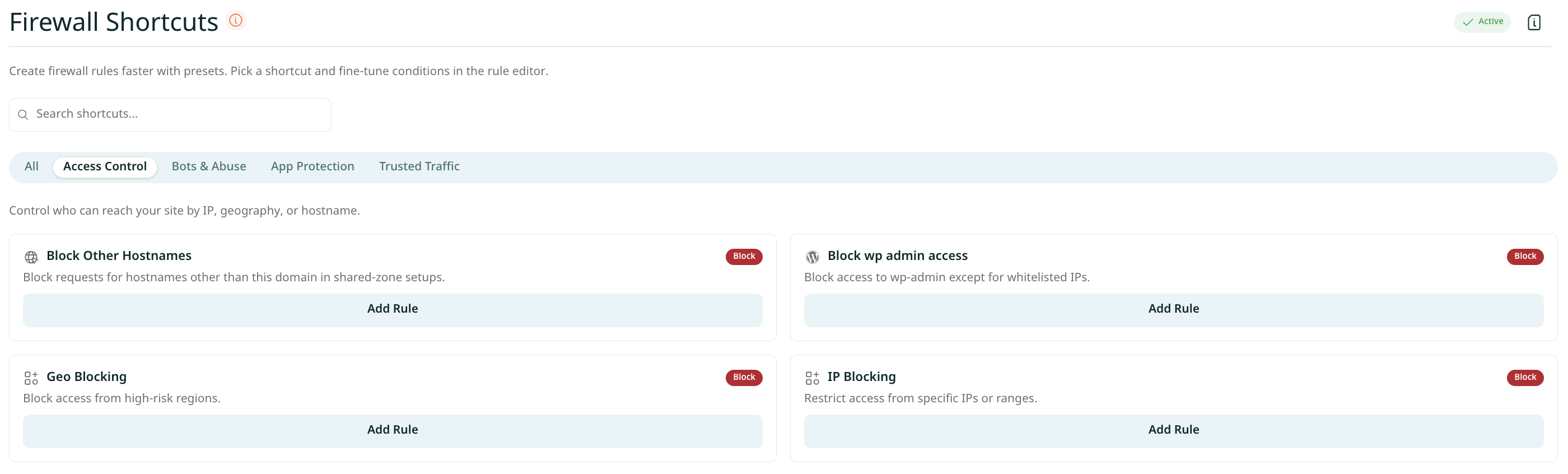Click Block badge on IP Blocking card
This screenshot has width=1568, height=474.
(x=1524, y=378)
